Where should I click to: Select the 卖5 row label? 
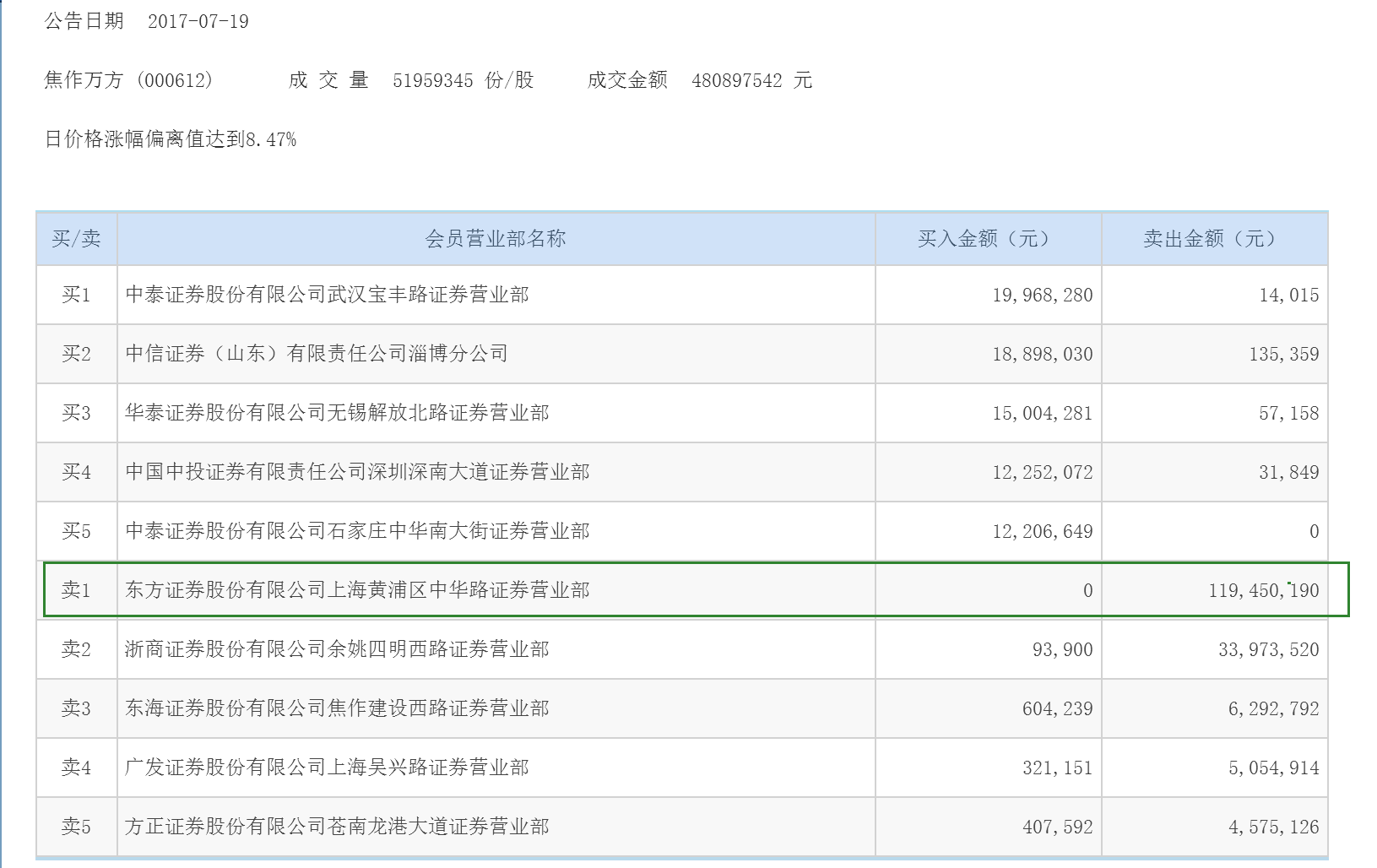[x=76, y=827]
